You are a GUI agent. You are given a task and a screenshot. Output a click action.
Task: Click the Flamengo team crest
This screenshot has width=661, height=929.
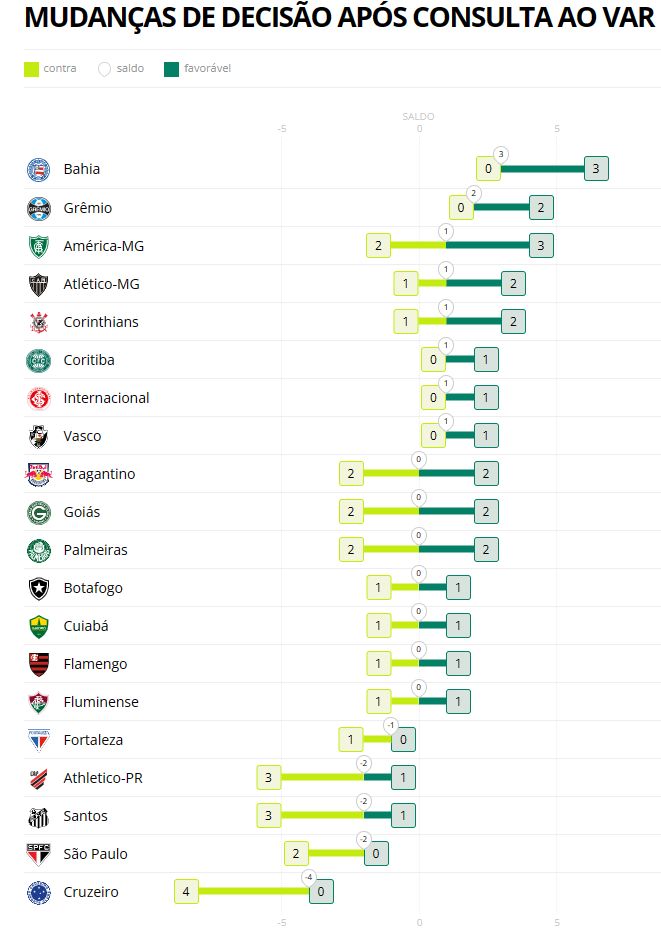click(x=38, y=664)
